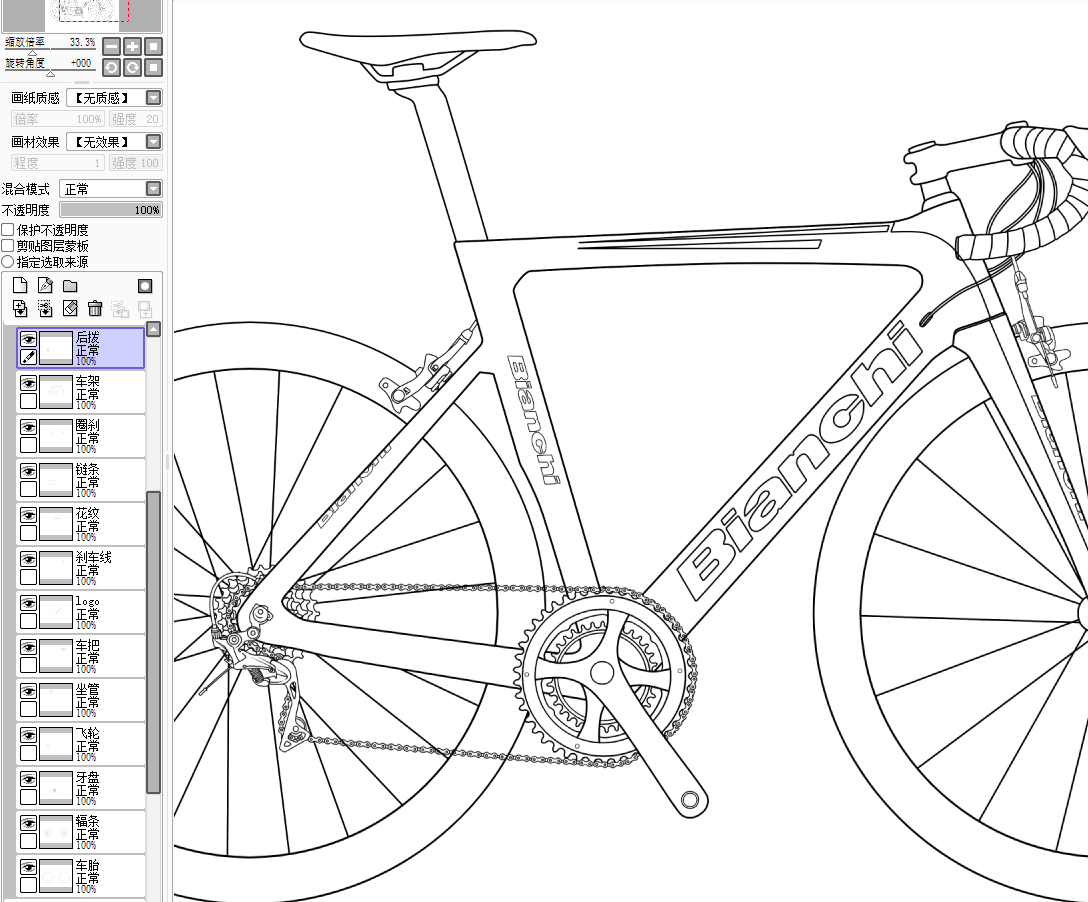1088x902 pixels.
Task: Enable the 保护不透明度 checkbox
Action: [x=8, y=230]
